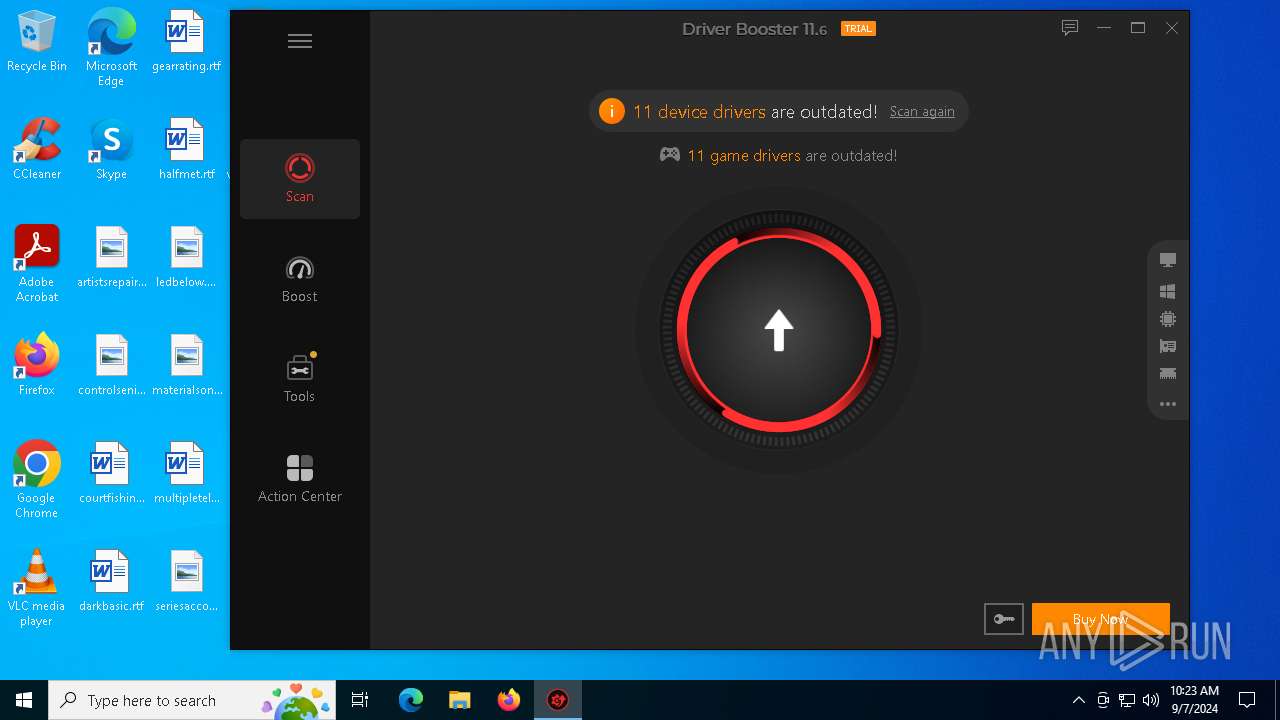Click the memory module icon in right panel
The image size is (1280, 720).
coord(1168,374)
